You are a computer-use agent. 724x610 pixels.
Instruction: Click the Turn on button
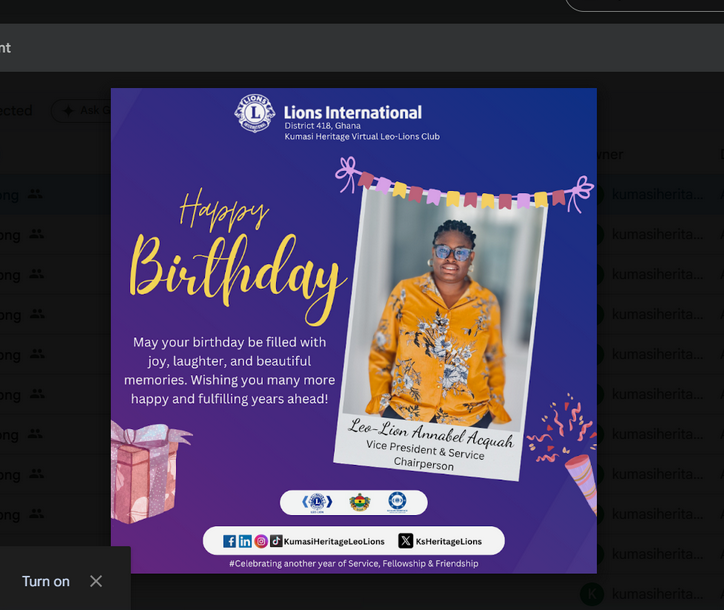tap(46, 581)
